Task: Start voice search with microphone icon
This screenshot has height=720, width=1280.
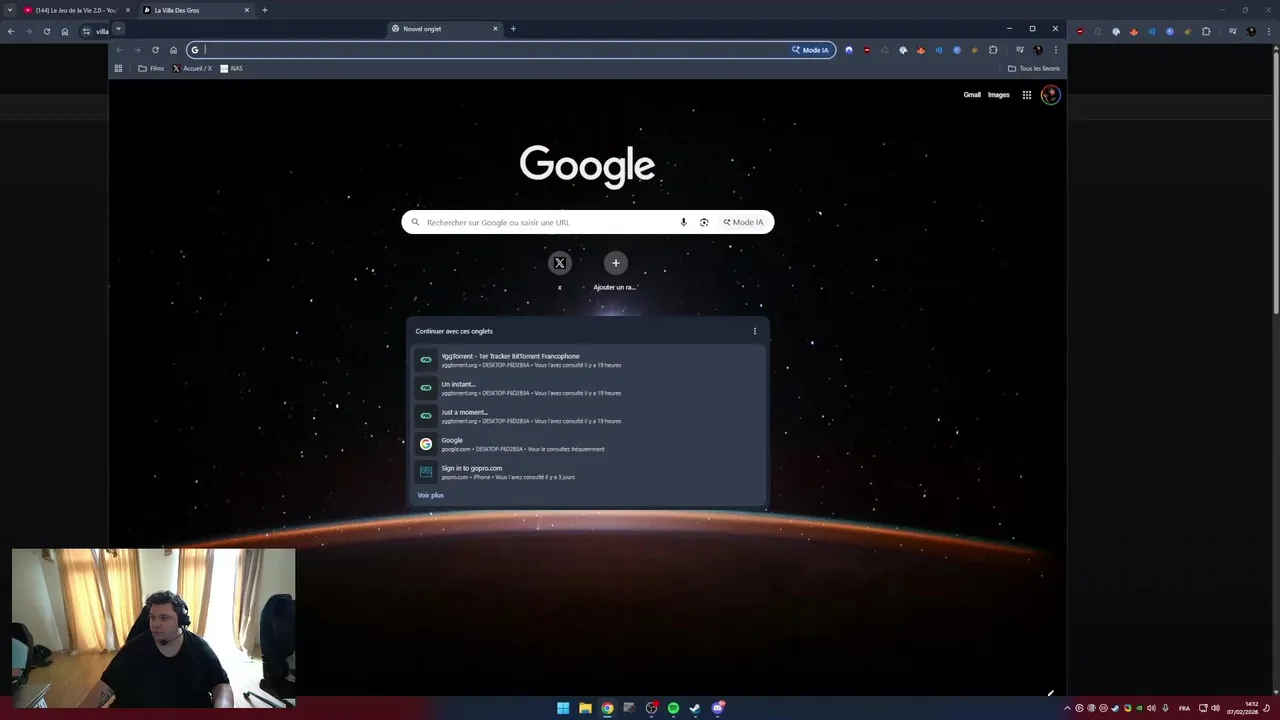Action: click(x=684, y=222)
